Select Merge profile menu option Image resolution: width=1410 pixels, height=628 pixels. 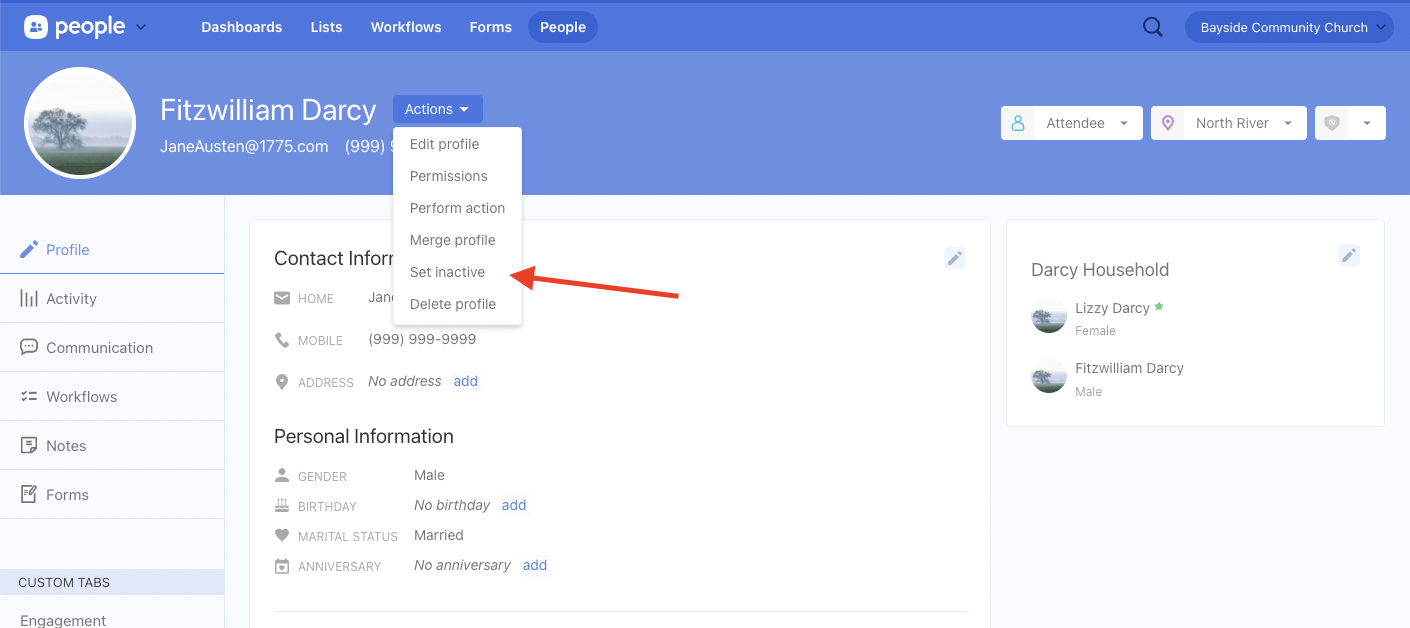click(452, 240)
